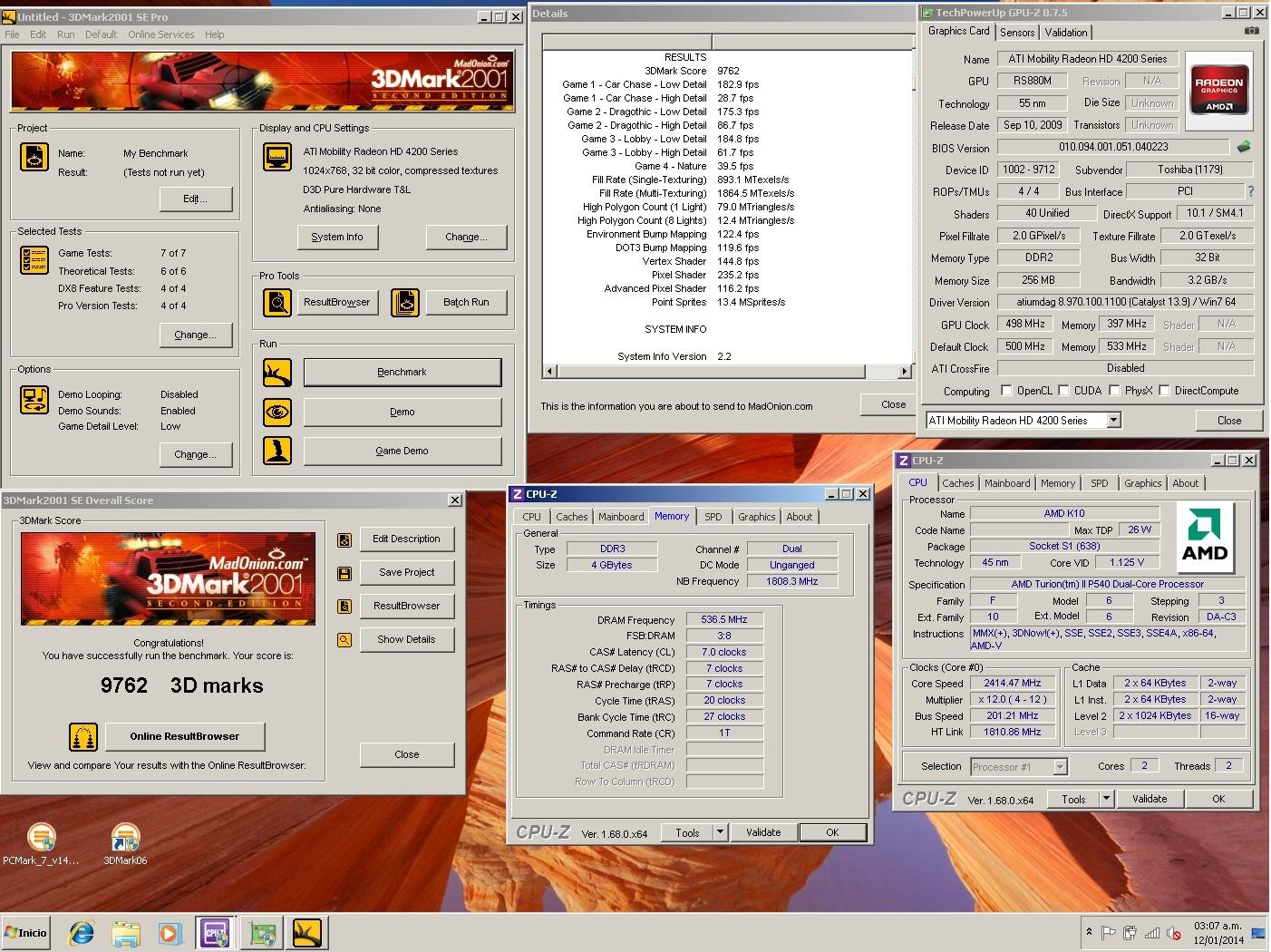The height and width of the screenshot is (952, 1271).
Task: Click the Show Details magnifier icon
Action: pos(344,640)
